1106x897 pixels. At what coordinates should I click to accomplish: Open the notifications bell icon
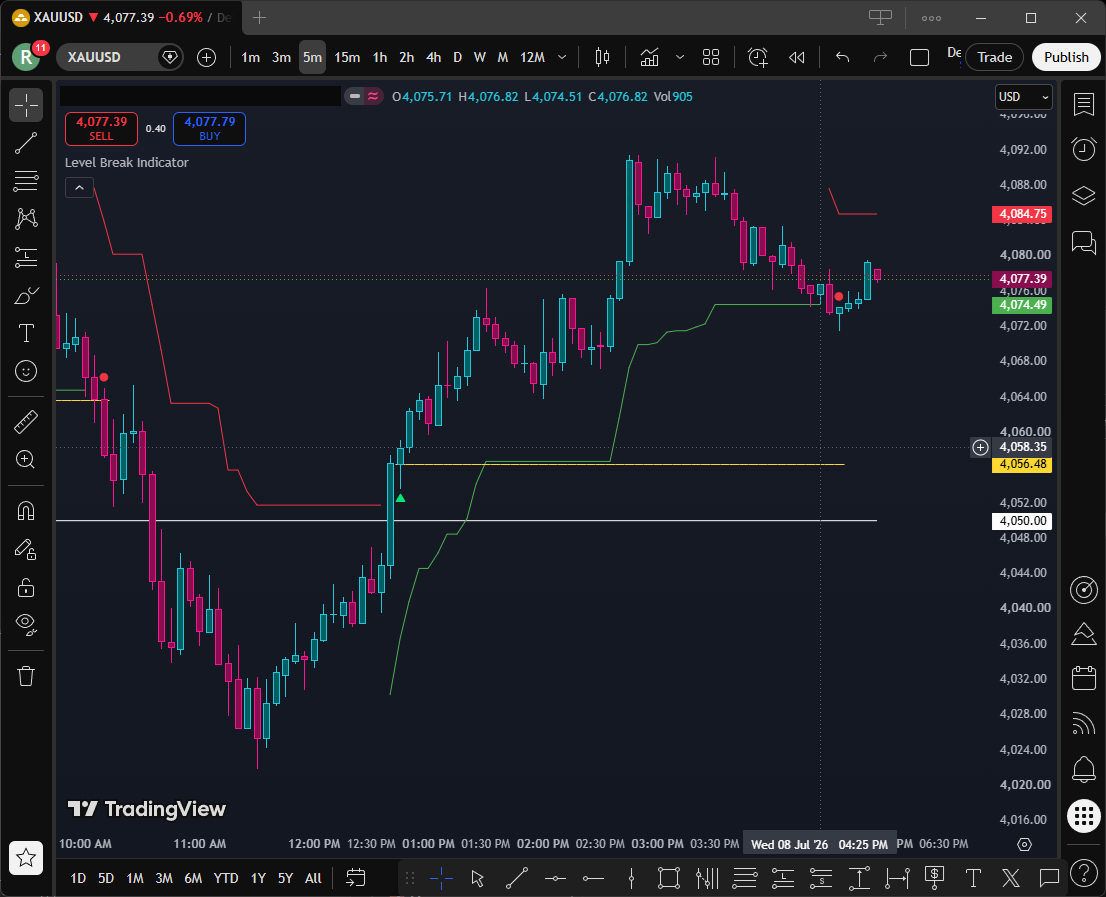(x=1083, y=769)
